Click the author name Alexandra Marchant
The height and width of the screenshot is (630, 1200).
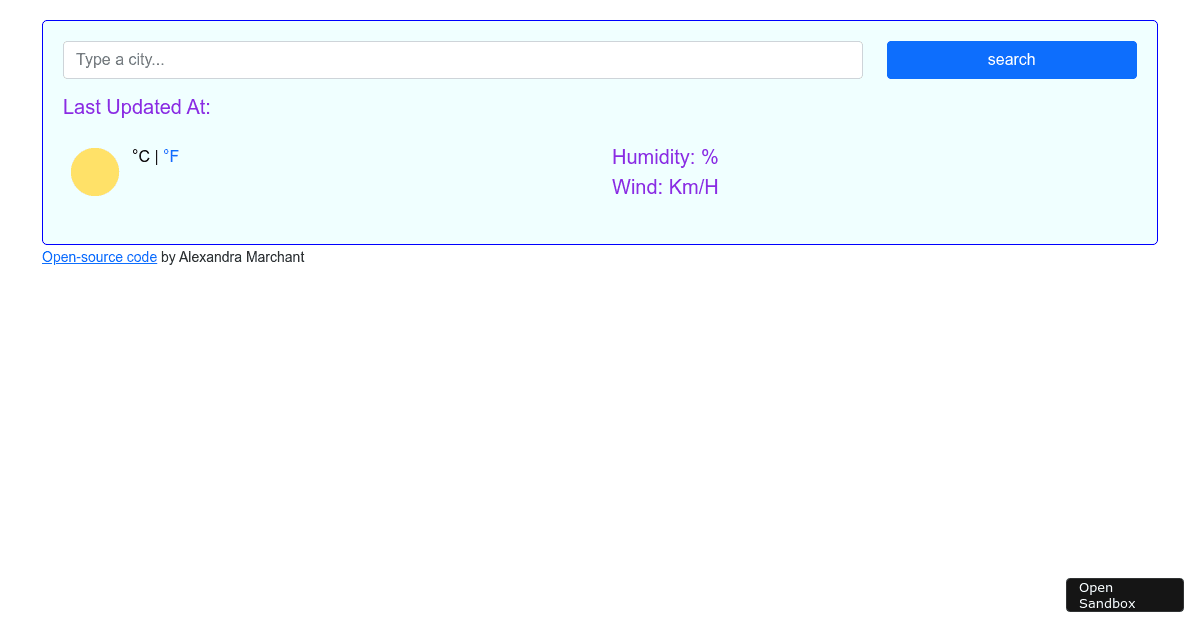tap(241, 257)
